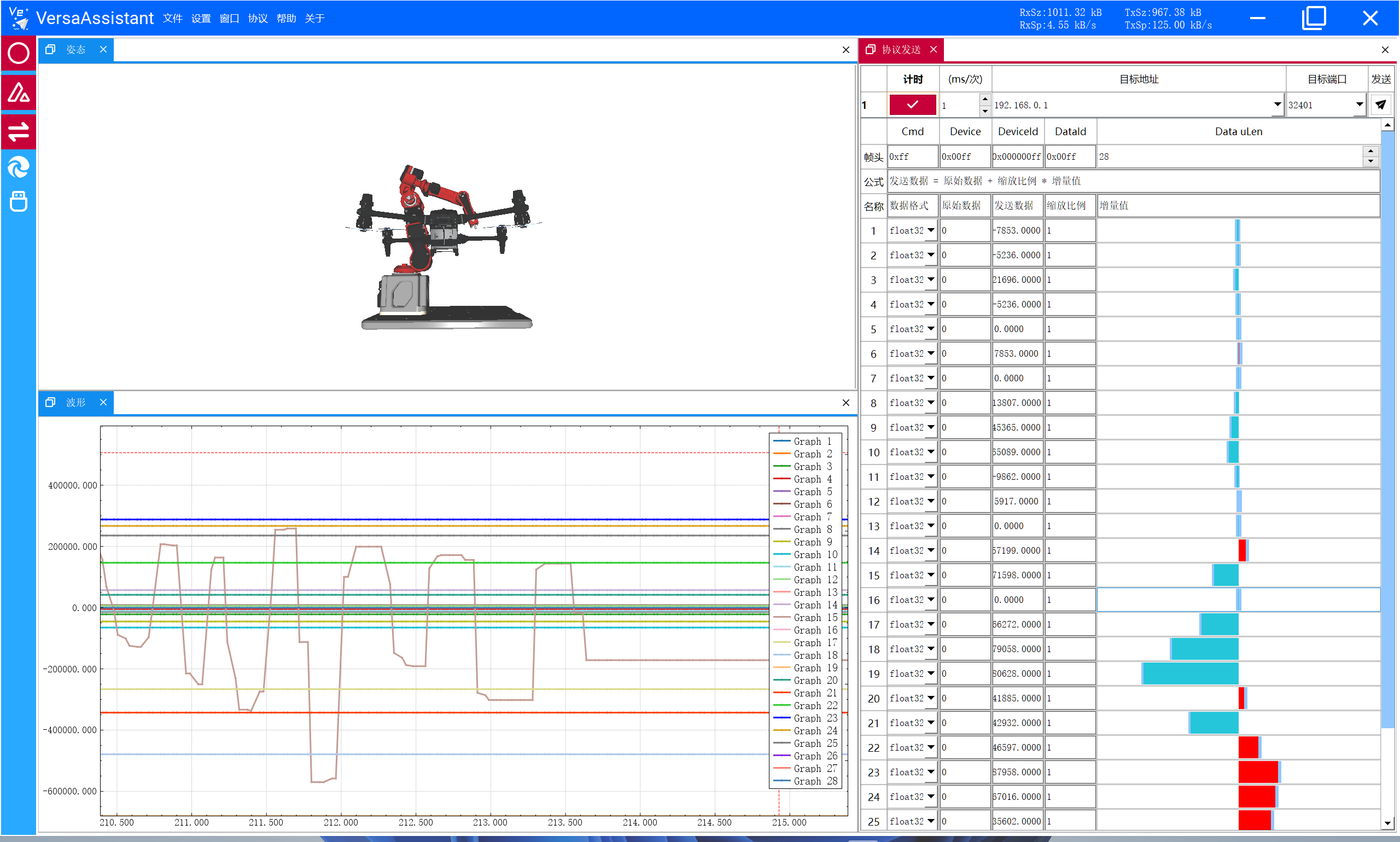Click the DataId 0x00ff input field
Viewport: 1400px width, 842px height.
[x=1070, y=156]
